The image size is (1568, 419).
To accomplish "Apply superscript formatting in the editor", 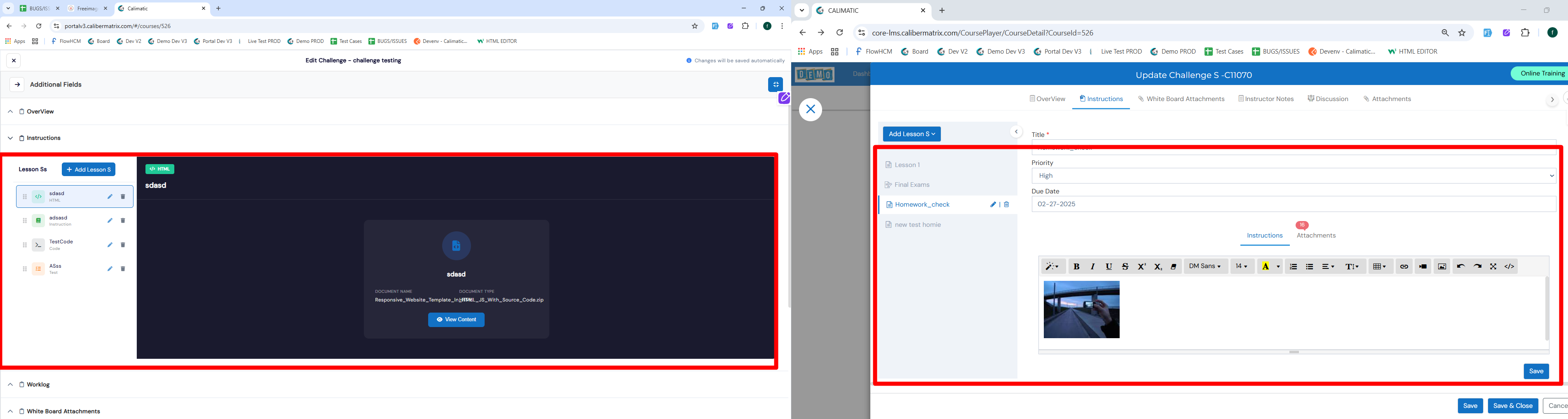I will pos(1142,267).
